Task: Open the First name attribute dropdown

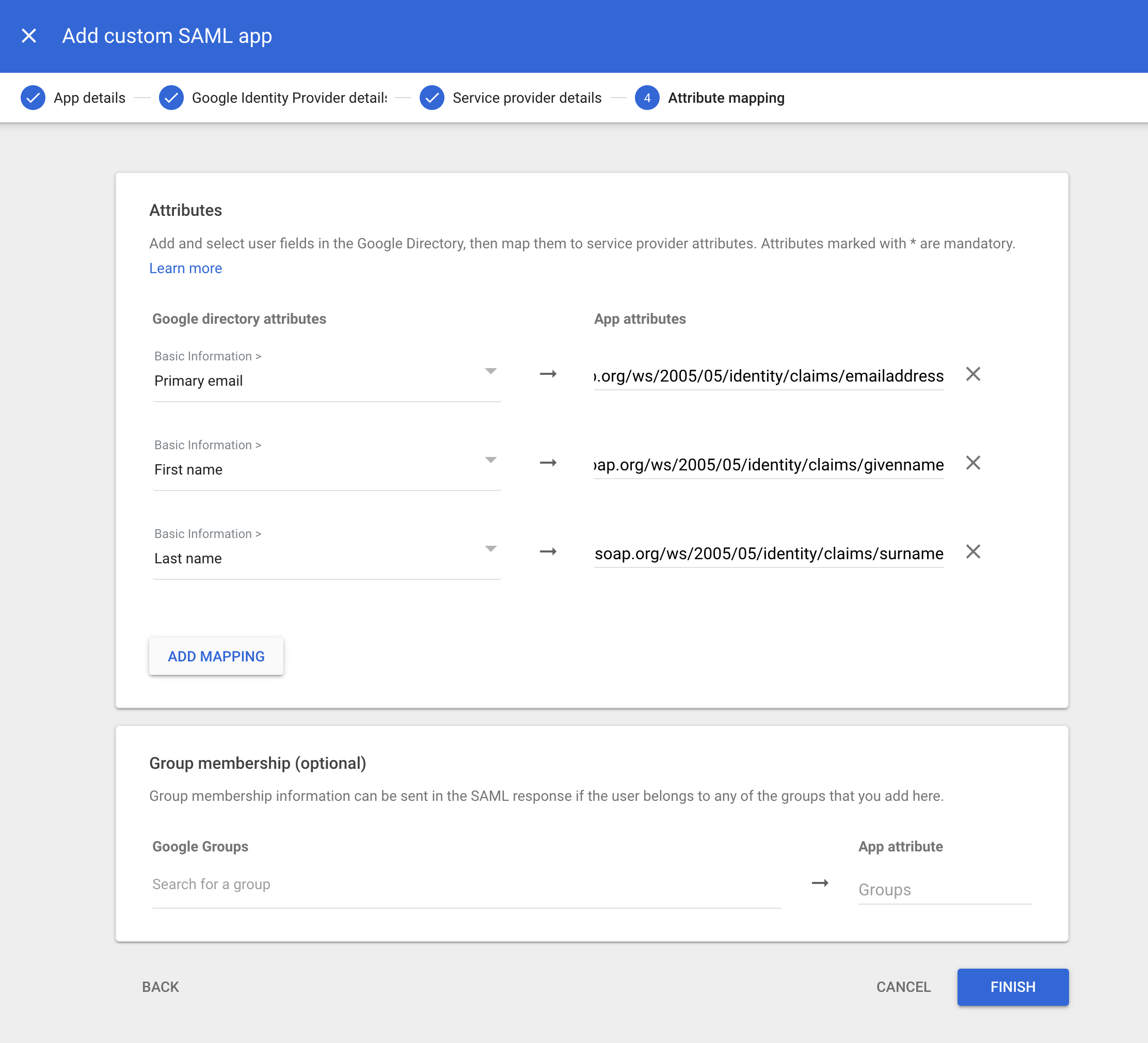Action: 491,460
